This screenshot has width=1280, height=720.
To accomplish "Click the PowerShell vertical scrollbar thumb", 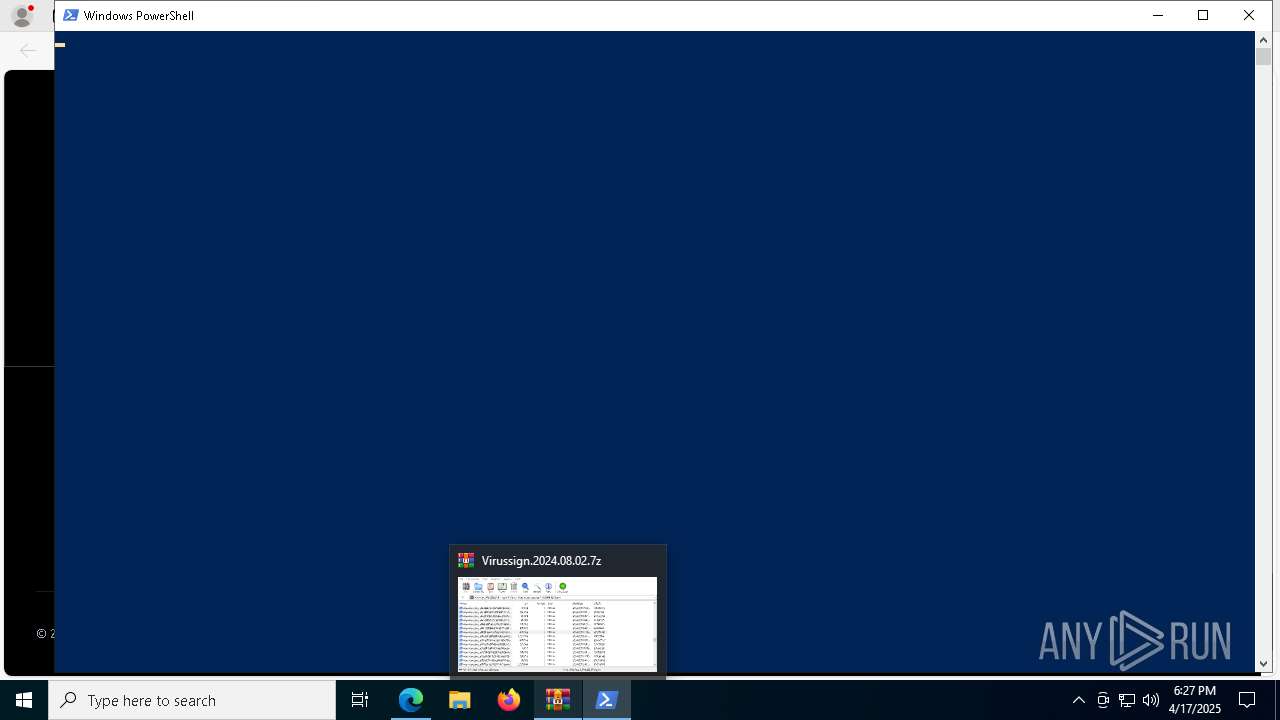I will point(1263,57).
